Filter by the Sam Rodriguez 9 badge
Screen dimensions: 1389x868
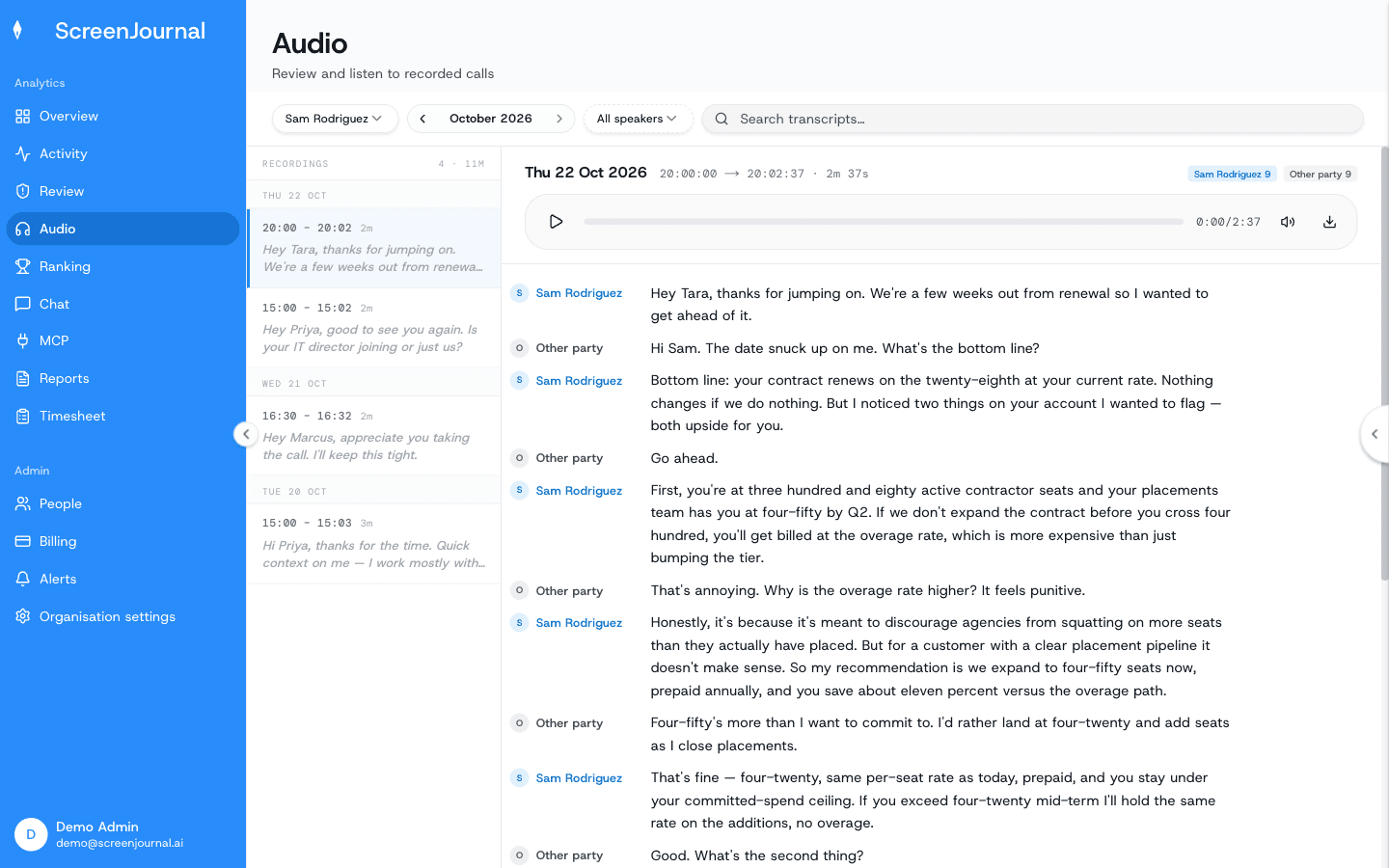pyautogui.click(x=1232, y=175)
